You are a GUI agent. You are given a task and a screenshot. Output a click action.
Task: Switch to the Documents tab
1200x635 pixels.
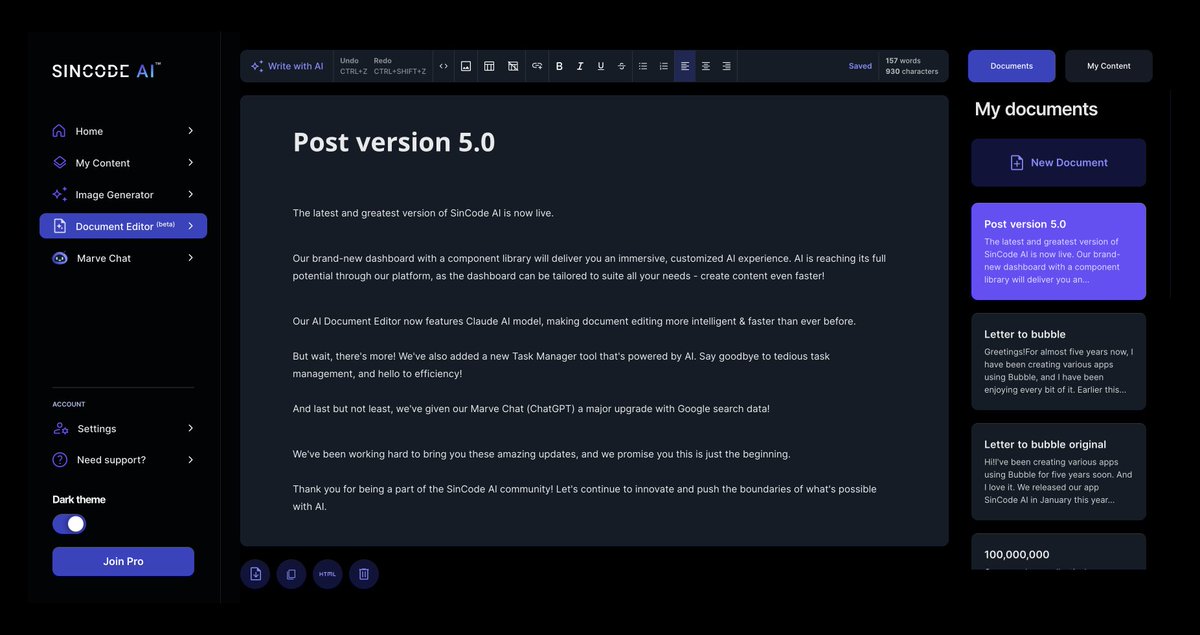(x=1011, y=66)
